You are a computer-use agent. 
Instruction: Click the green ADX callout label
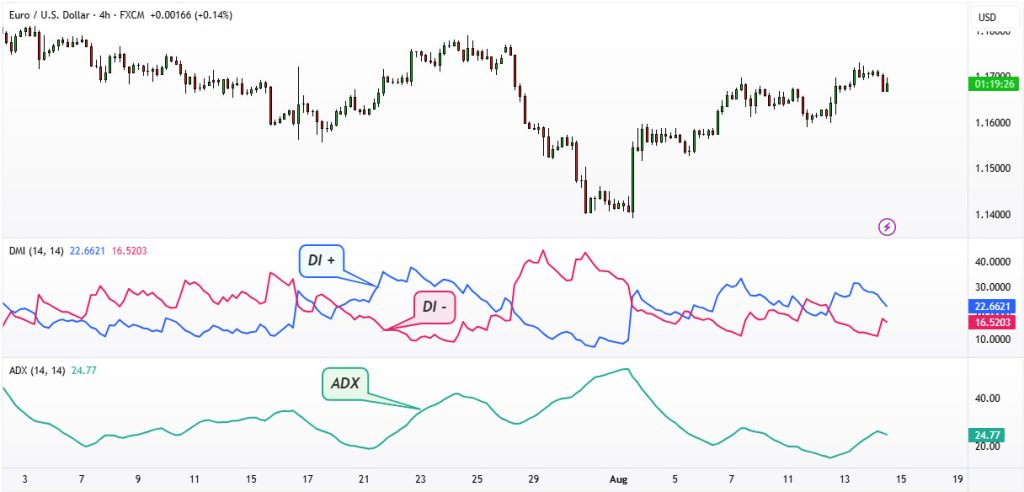(345, 384)
